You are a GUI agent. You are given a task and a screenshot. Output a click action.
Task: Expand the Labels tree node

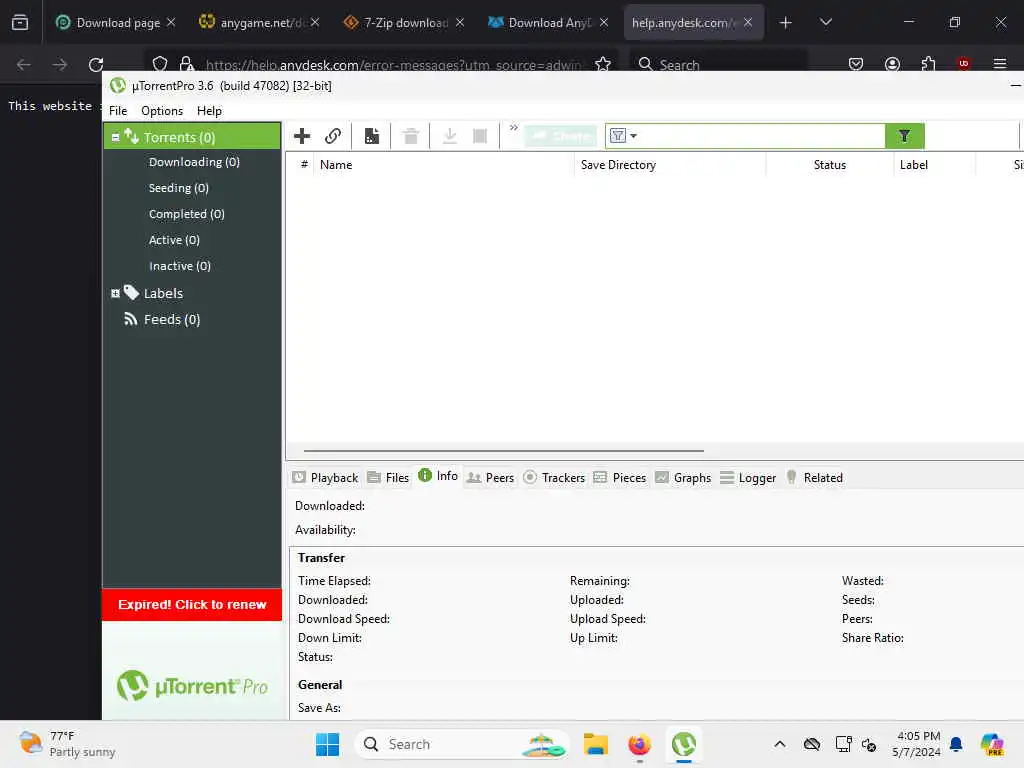click(x=116, y=293)
